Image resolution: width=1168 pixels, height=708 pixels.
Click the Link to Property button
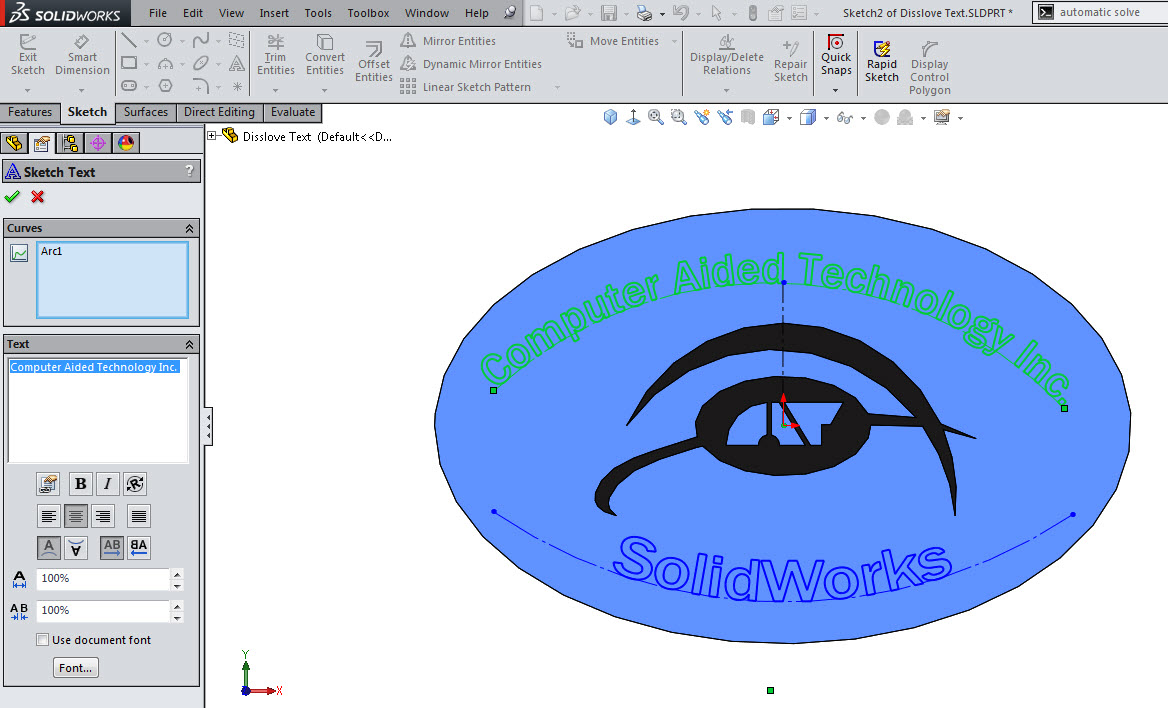pos(48,484)
